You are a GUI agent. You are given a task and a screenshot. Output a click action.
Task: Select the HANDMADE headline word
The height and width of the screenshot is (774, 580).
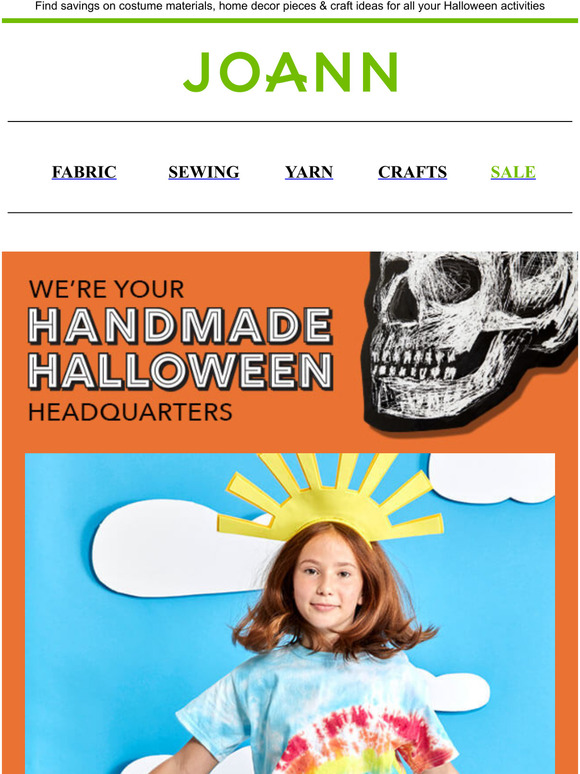[x=180, y=326]
